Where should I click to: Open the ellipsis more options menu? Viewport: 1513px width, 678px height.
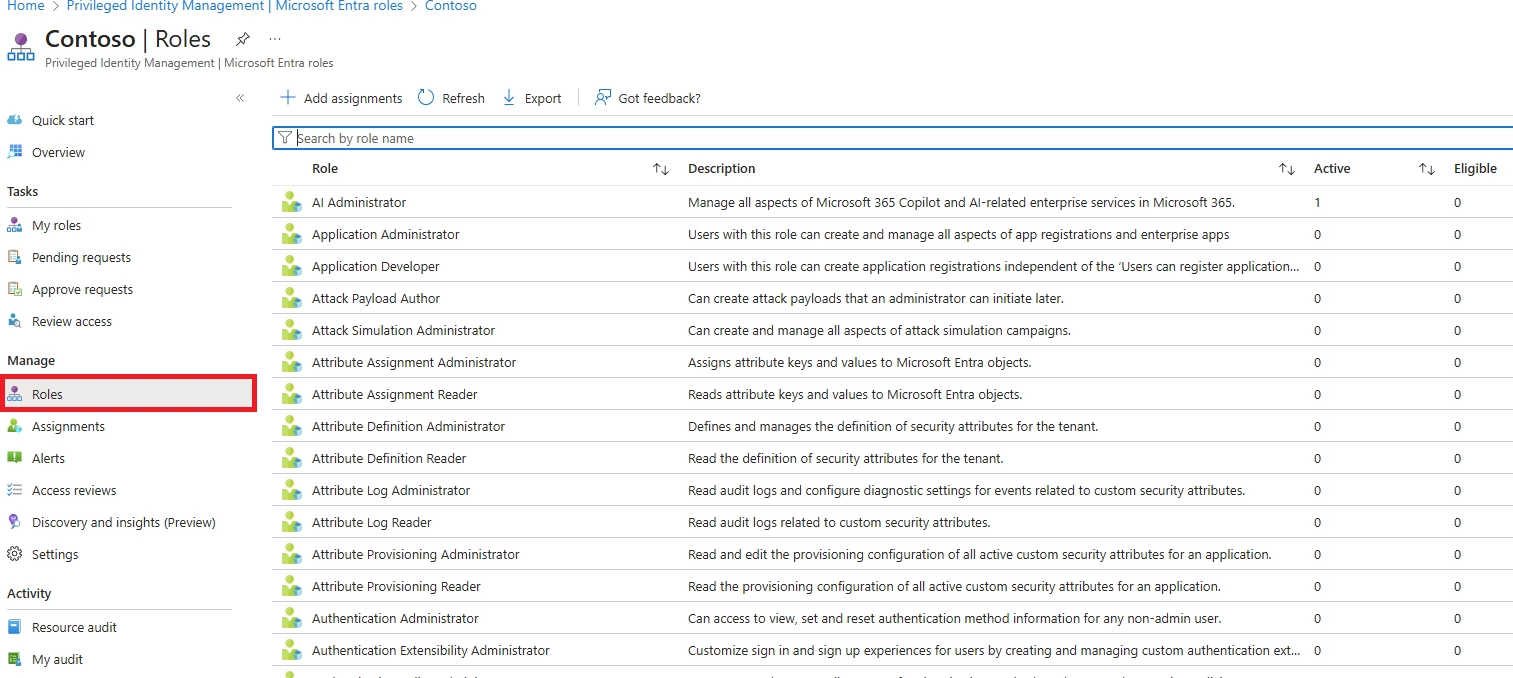(x=275, y=38)
